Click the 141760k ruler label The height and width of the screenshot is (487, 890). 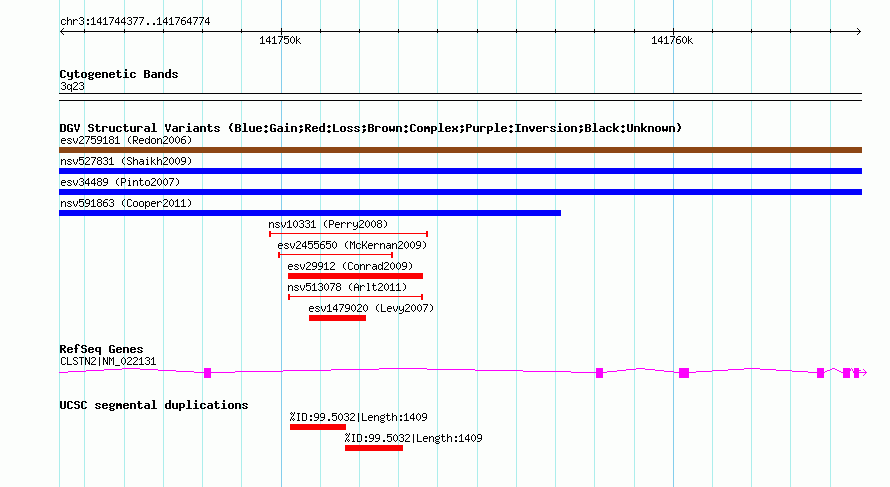(x=672, y=40)
